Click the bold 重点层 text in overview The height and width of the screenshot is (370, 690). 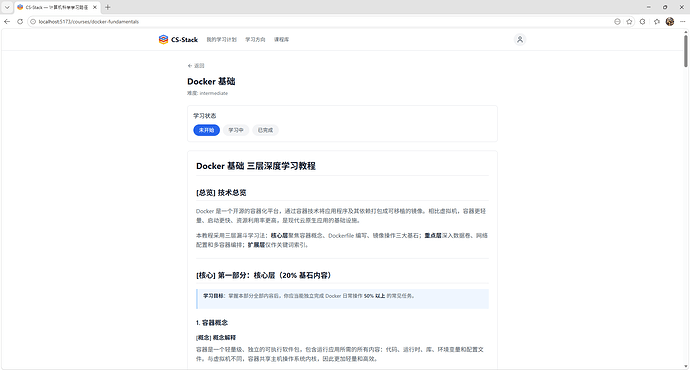click(x=433, y=236)
